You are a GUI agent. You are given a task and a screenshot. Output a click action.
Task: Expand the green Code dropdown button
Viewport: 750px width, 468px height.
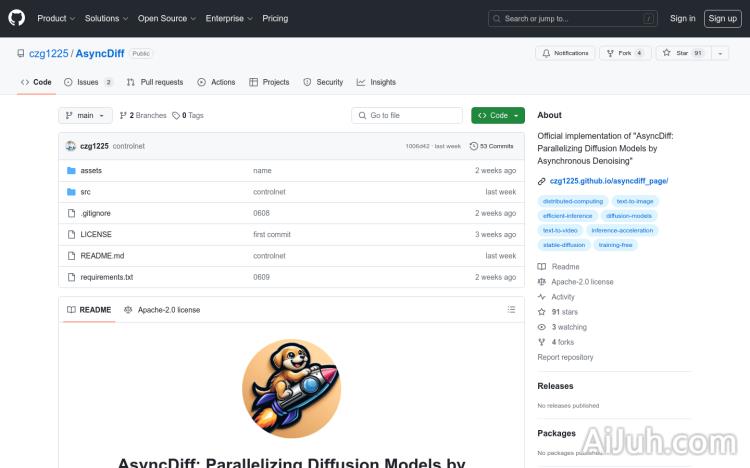(x=497, y=116)
